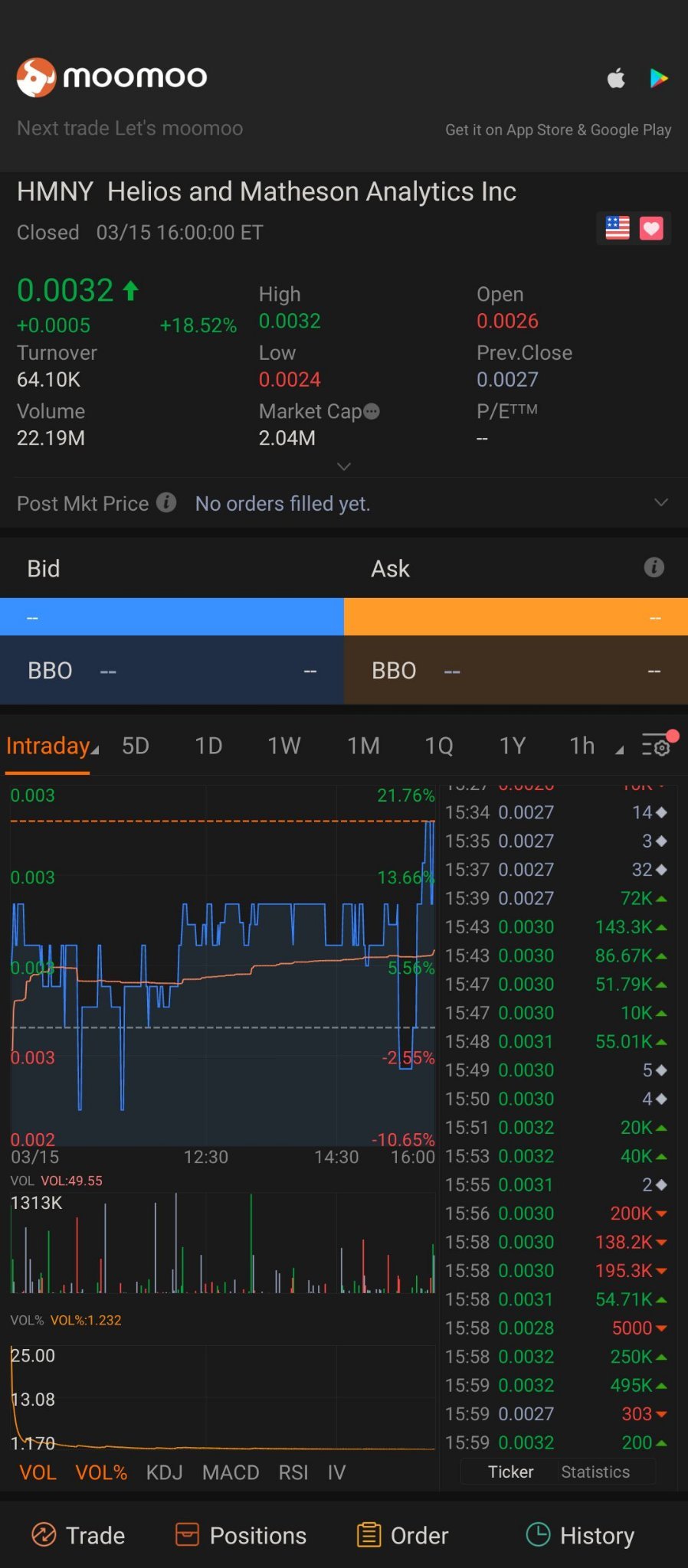The width and height of the screenshot is (688, 1568).
Task: Tap the 15:53 trade of 40K
Action: tap(556, 1155)
